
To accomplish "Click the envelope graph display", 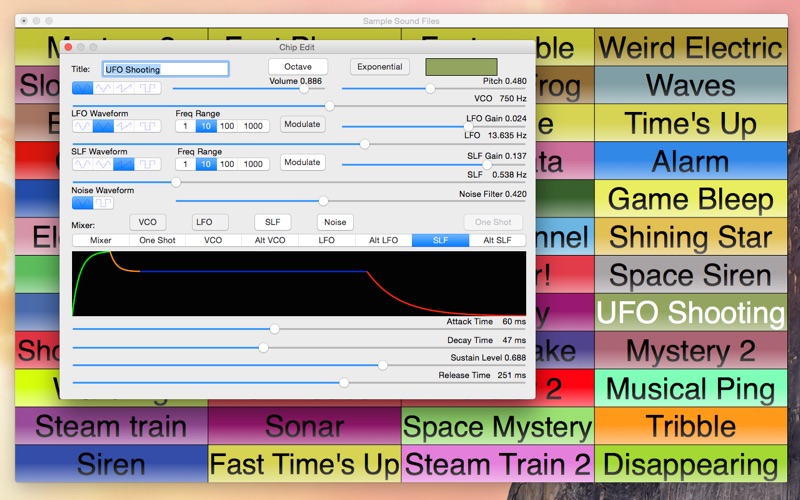I will [x=299, y=283].
